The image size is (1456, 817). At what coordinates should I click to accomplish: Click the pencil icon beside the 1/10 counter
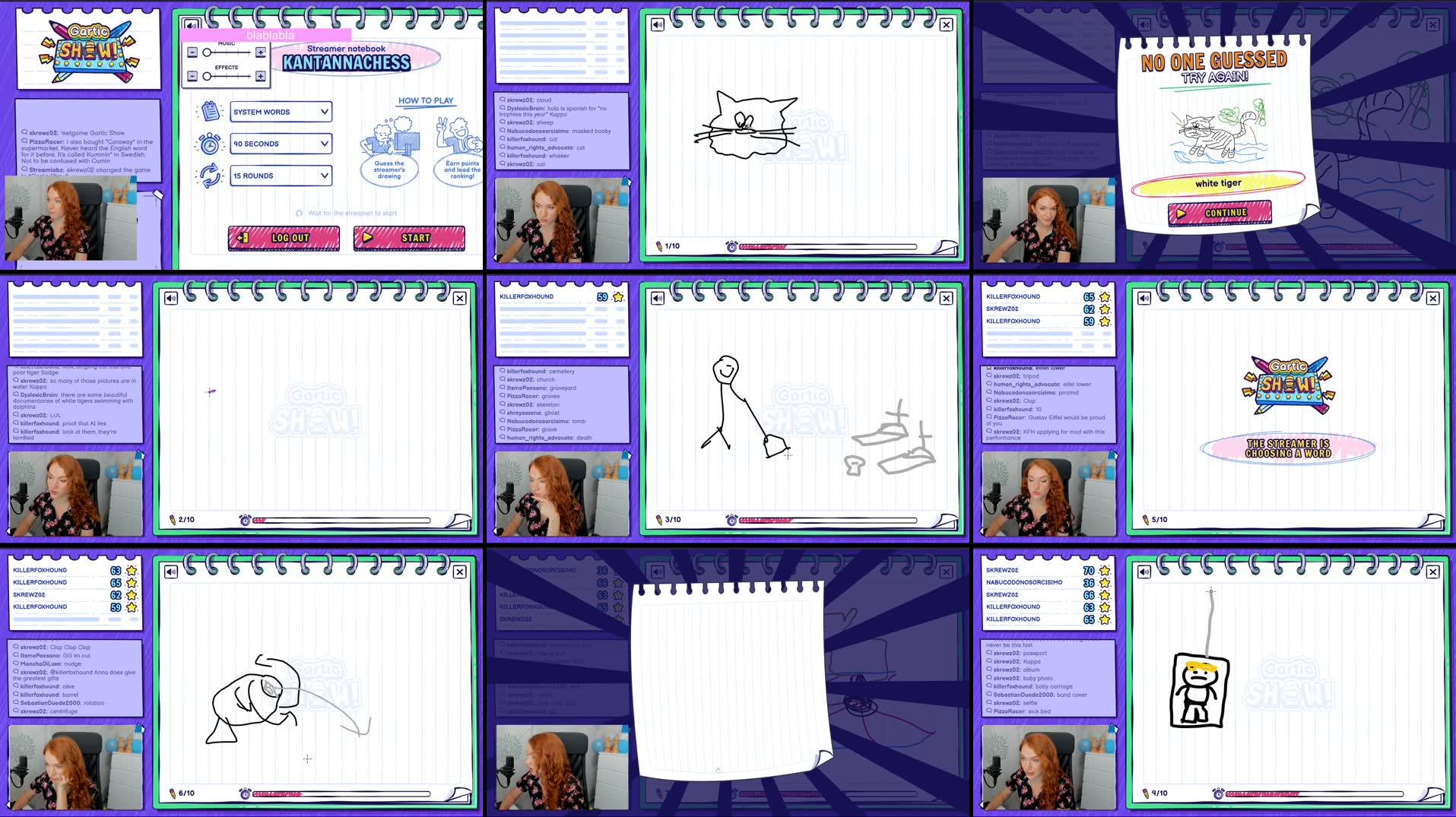(659, 246)
